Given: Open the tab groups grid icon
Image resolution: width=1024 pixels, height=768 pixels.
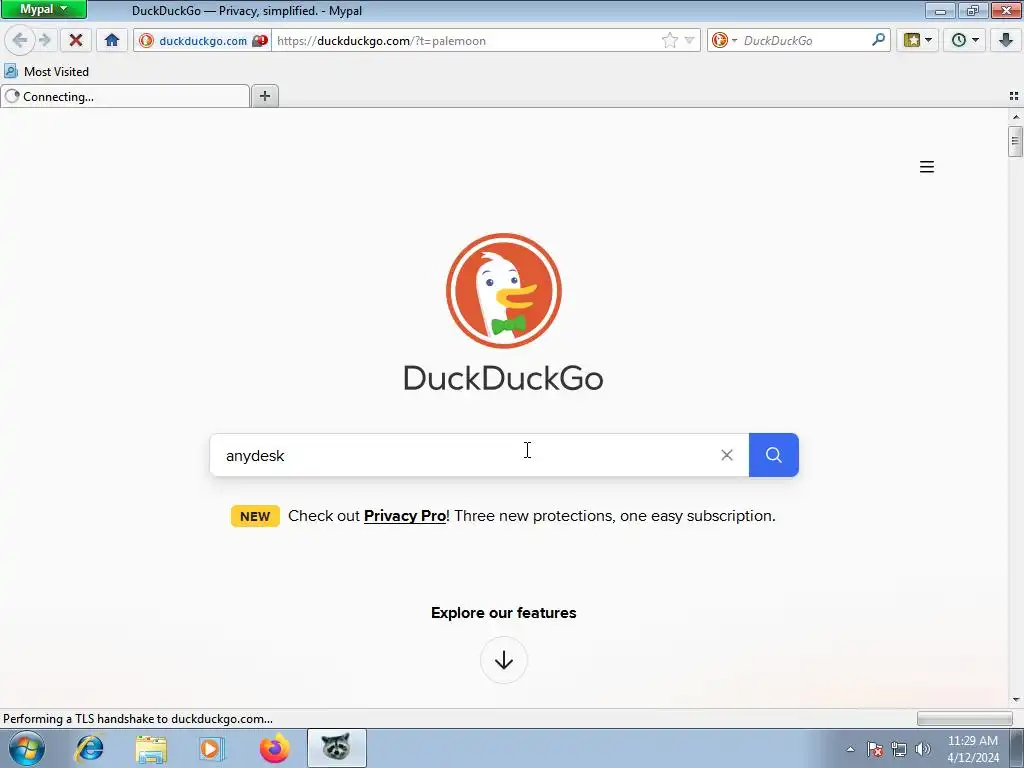Looking at the screenshot, I should pyautogui.click(x=1014, y=96).
